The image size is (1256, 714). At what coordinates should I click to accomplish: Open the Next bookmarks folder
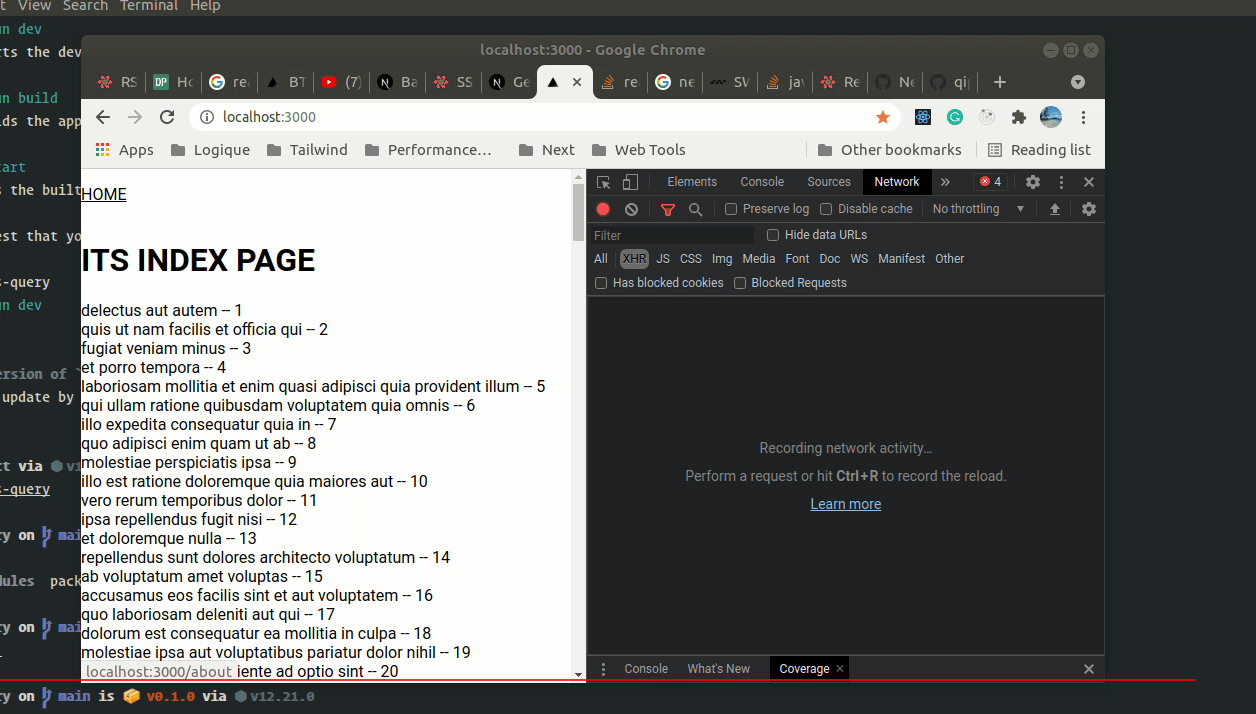(x=547, y=150)
